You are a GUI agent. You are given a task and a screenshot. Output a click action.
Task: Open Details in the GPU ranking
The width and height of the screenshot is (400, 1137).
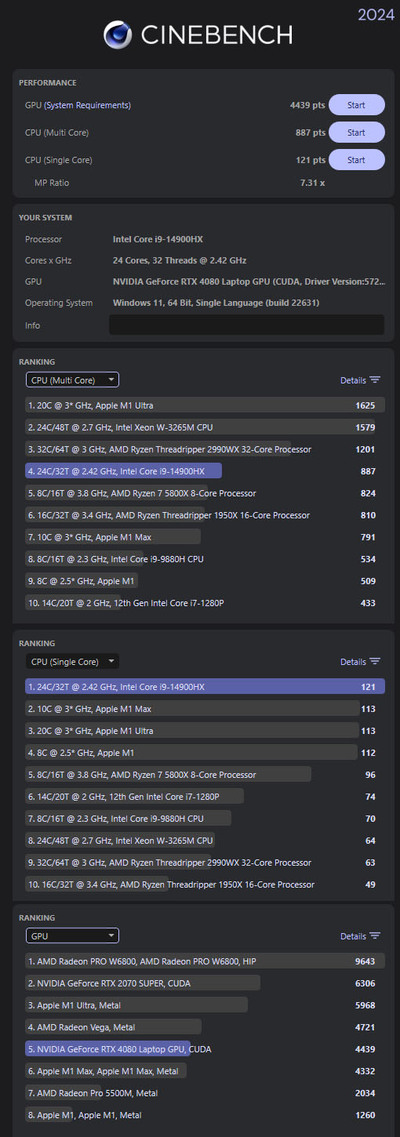click(353, 936)
